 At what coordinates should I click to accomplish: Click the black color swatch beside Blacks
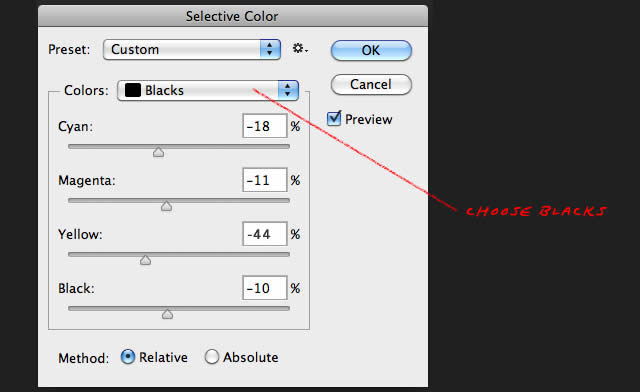(x=133, y=90)
